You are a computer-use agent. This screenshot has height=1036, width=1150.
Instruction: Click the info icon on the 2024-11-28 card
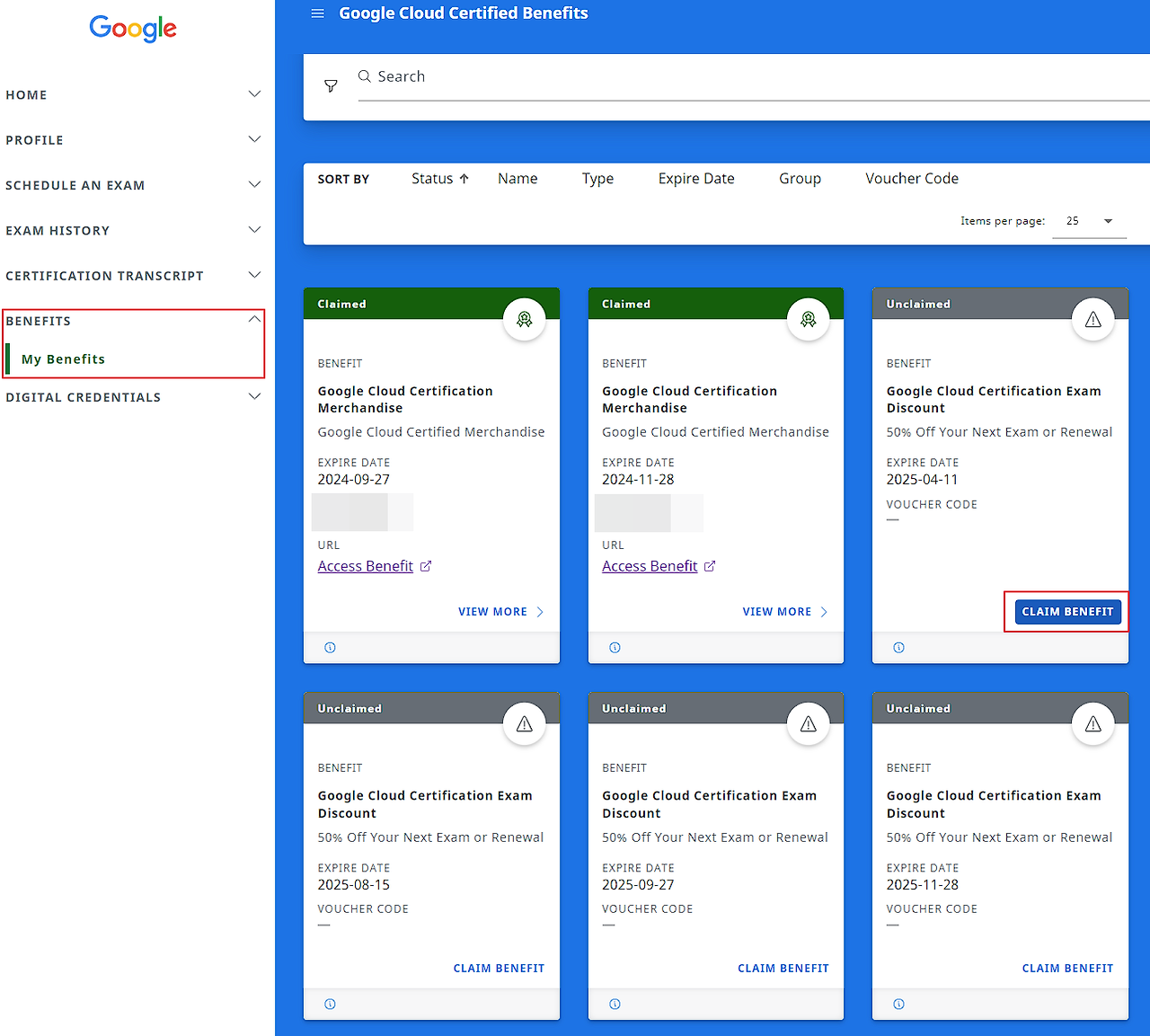pos(615,648)
